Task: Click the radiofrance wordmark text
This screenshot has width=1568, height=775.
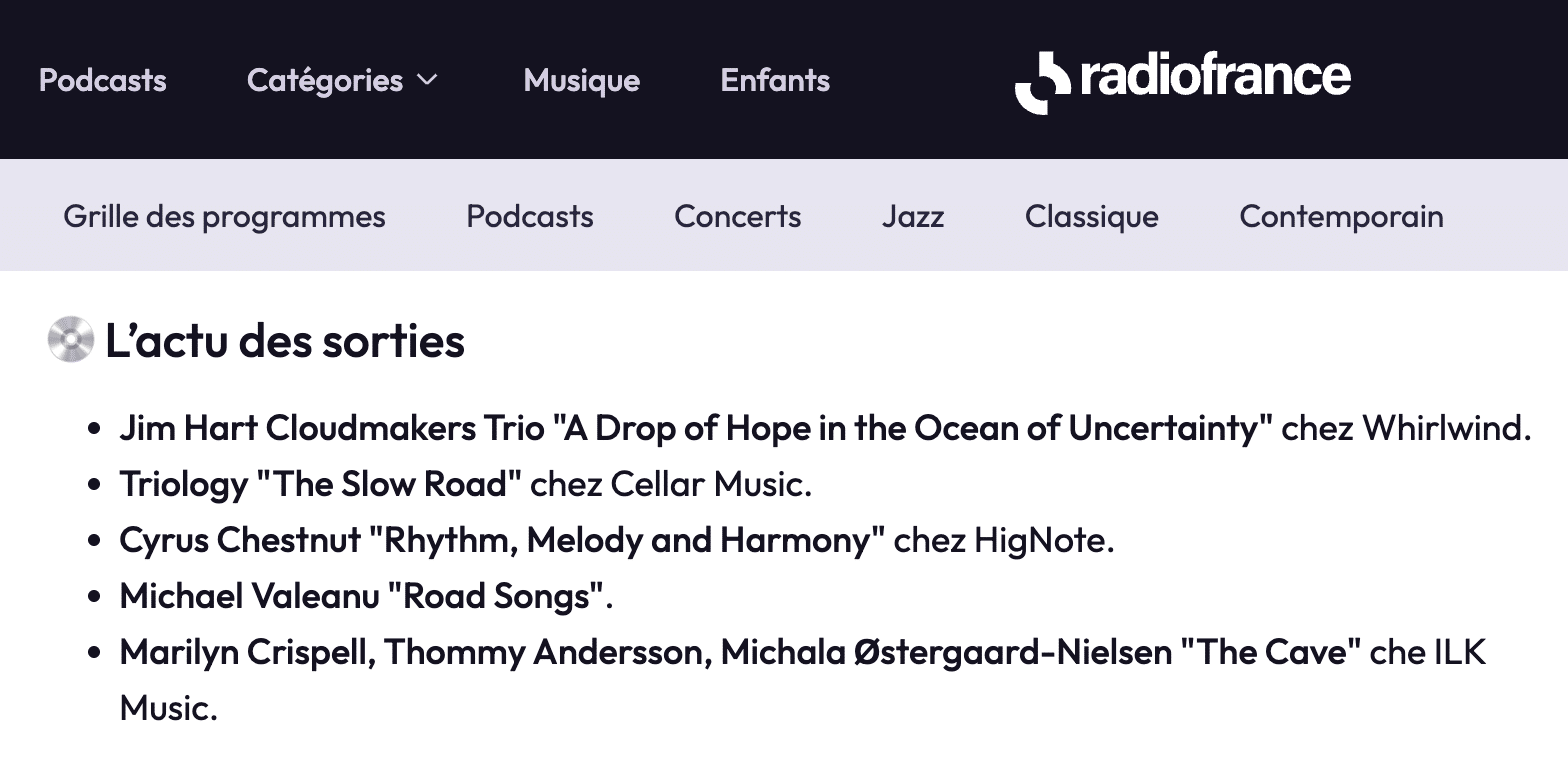Action: [x=1216, y=77]
